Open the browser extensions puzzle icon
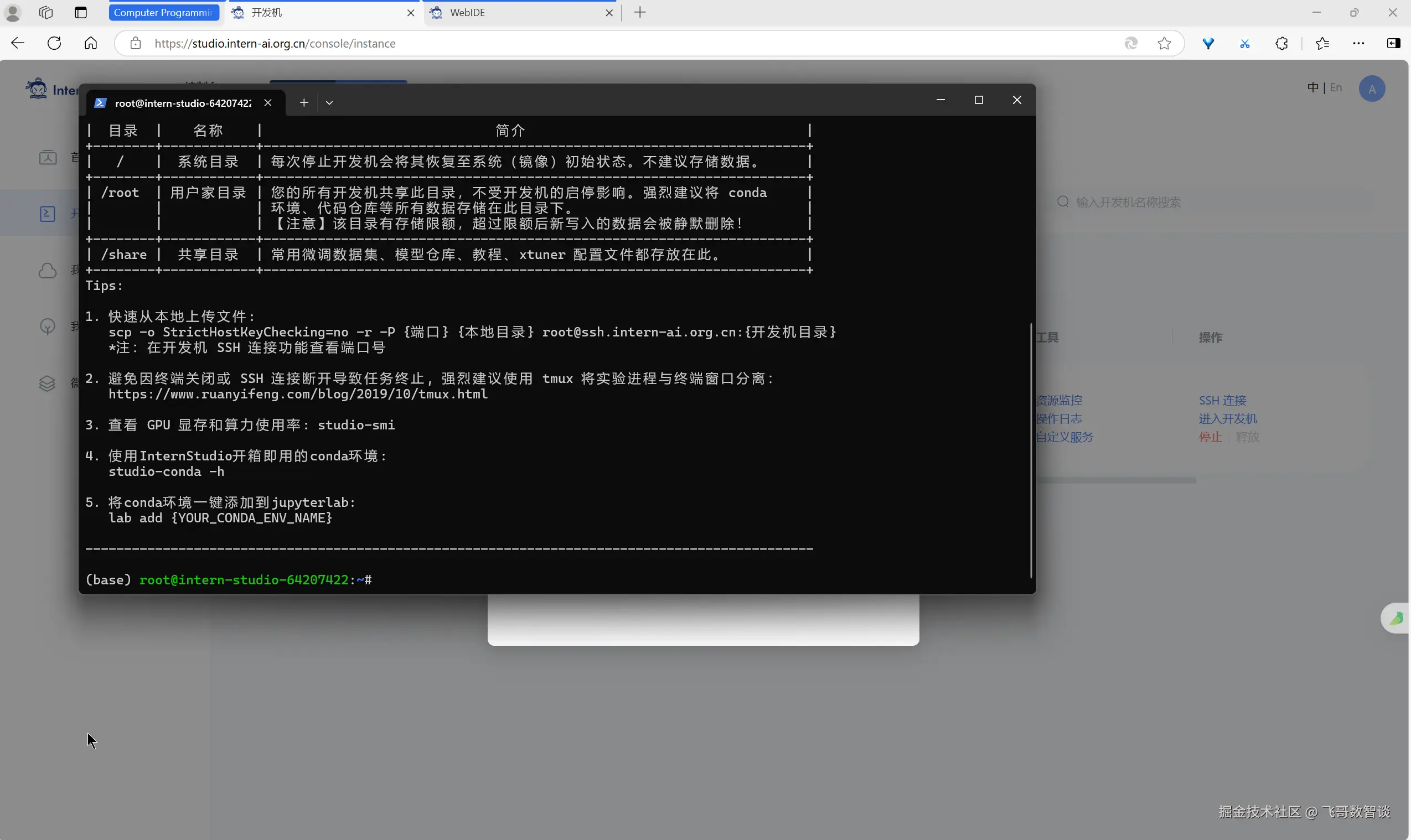The width and height of the screenshot is (1411, 840). click(x=1281, y=43)
